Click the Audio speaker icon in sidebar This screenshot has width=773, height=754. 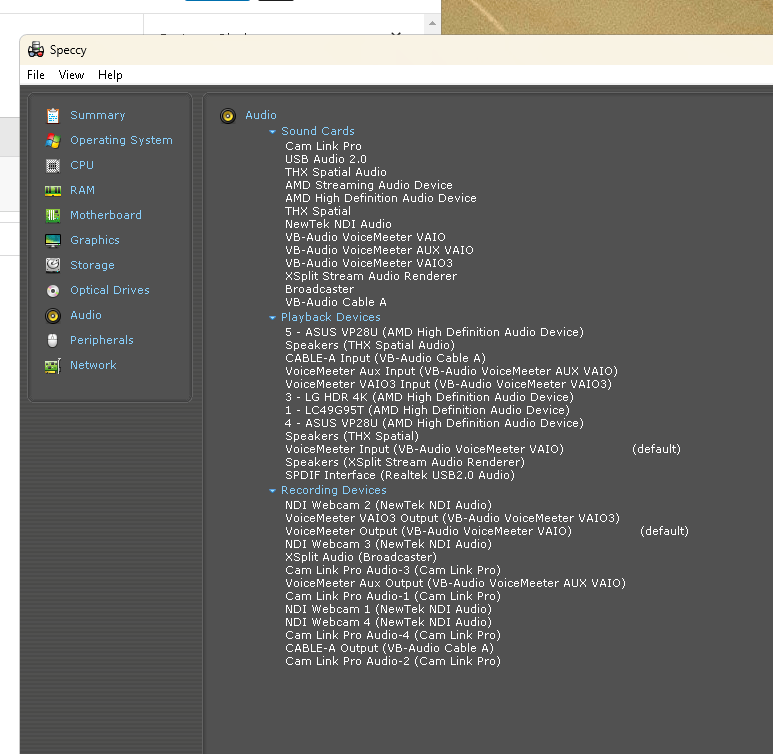coord(53,316)
